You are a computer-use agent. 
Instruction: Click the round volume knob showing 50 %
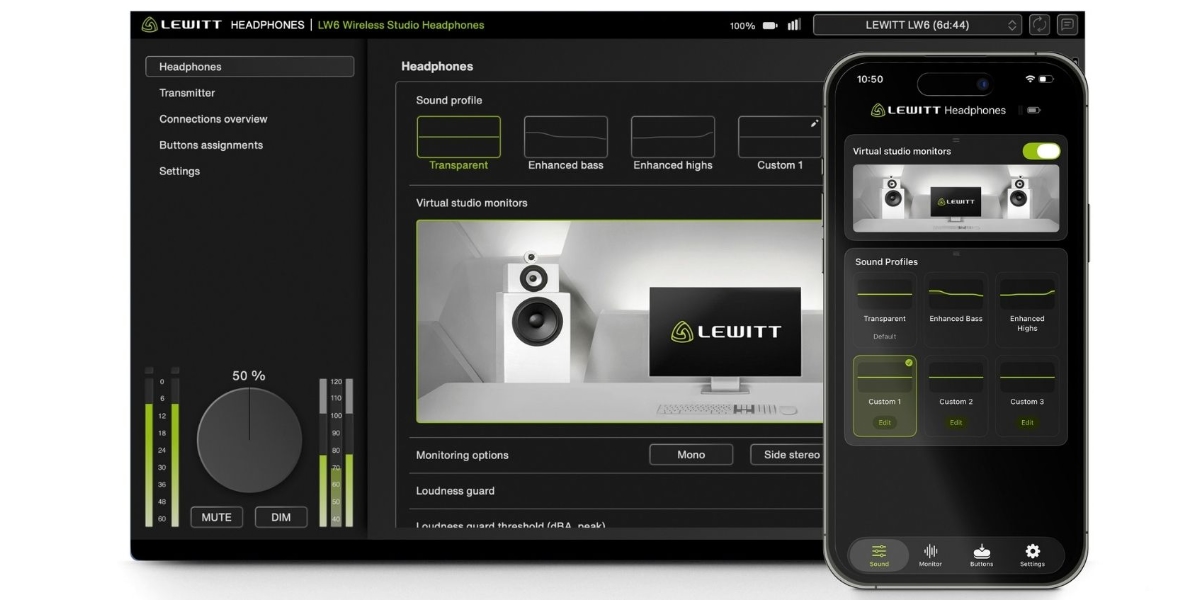point(249,440)
